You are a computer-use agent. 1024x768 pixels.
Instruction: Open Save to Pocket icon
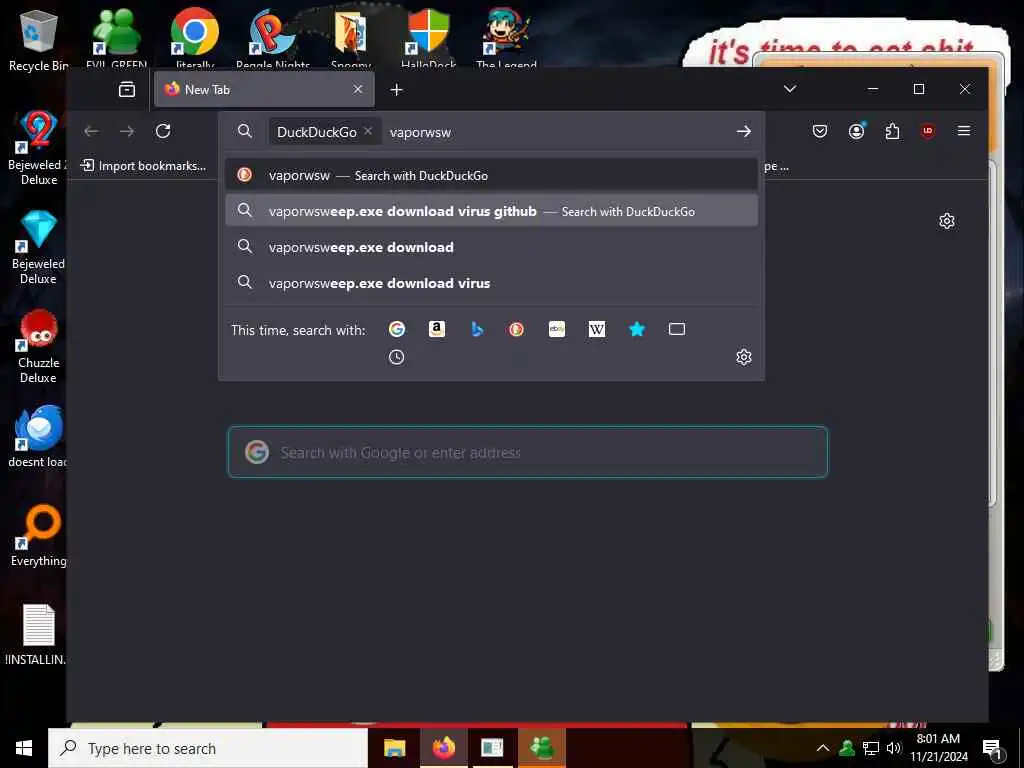[x=820, y=131]
